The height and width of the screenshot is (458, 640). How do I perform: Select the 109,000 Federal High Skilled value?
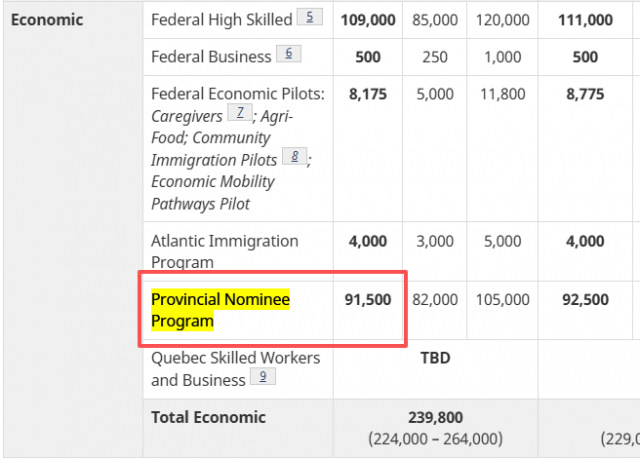[x=367, y=20]
